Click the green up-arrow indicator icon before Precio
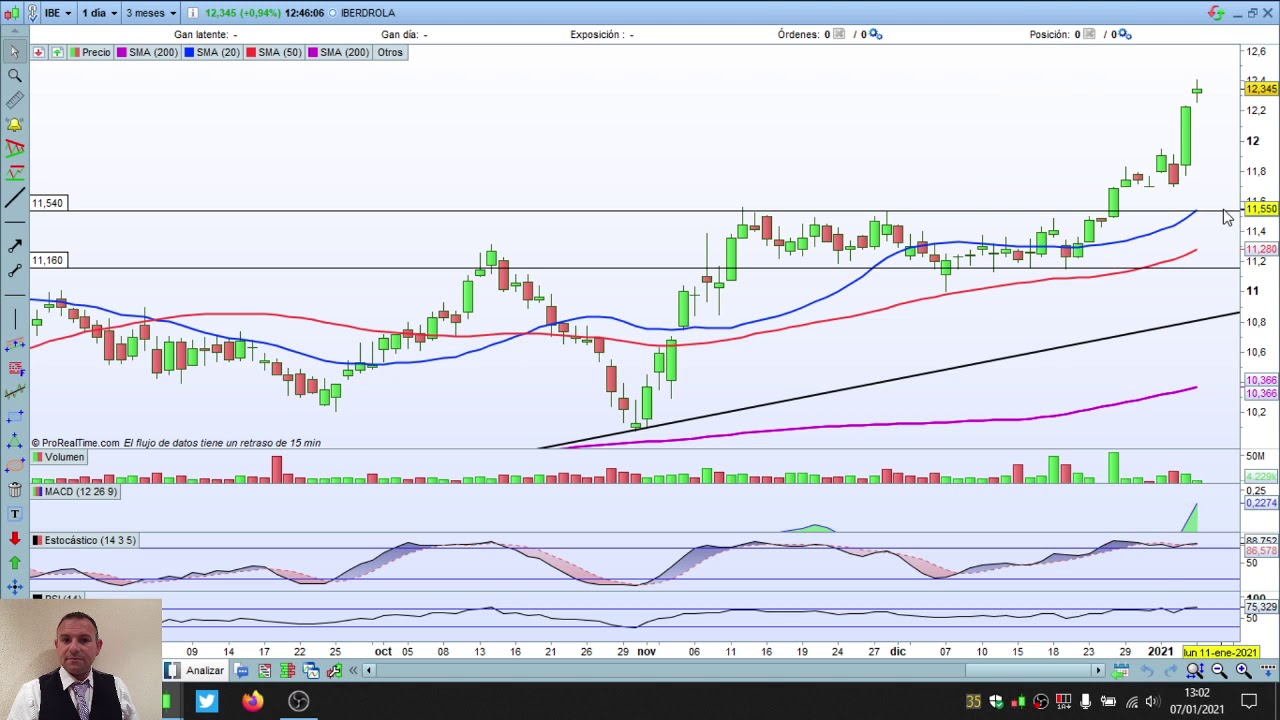 [x=57, y=52]
